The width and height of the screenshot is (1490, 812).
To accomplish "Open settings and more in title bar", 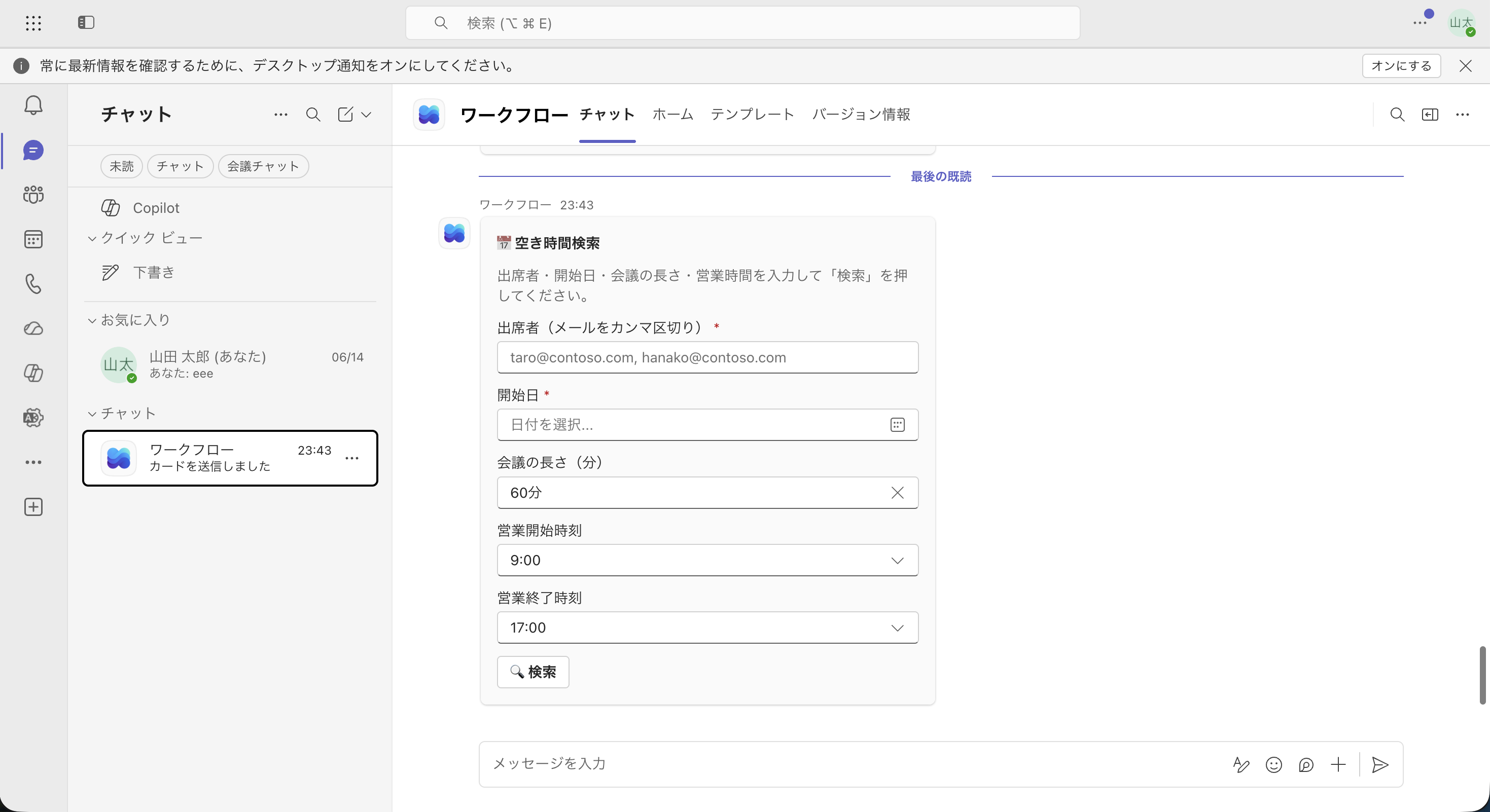I will pyautogui.click(x=1420, y=23).
